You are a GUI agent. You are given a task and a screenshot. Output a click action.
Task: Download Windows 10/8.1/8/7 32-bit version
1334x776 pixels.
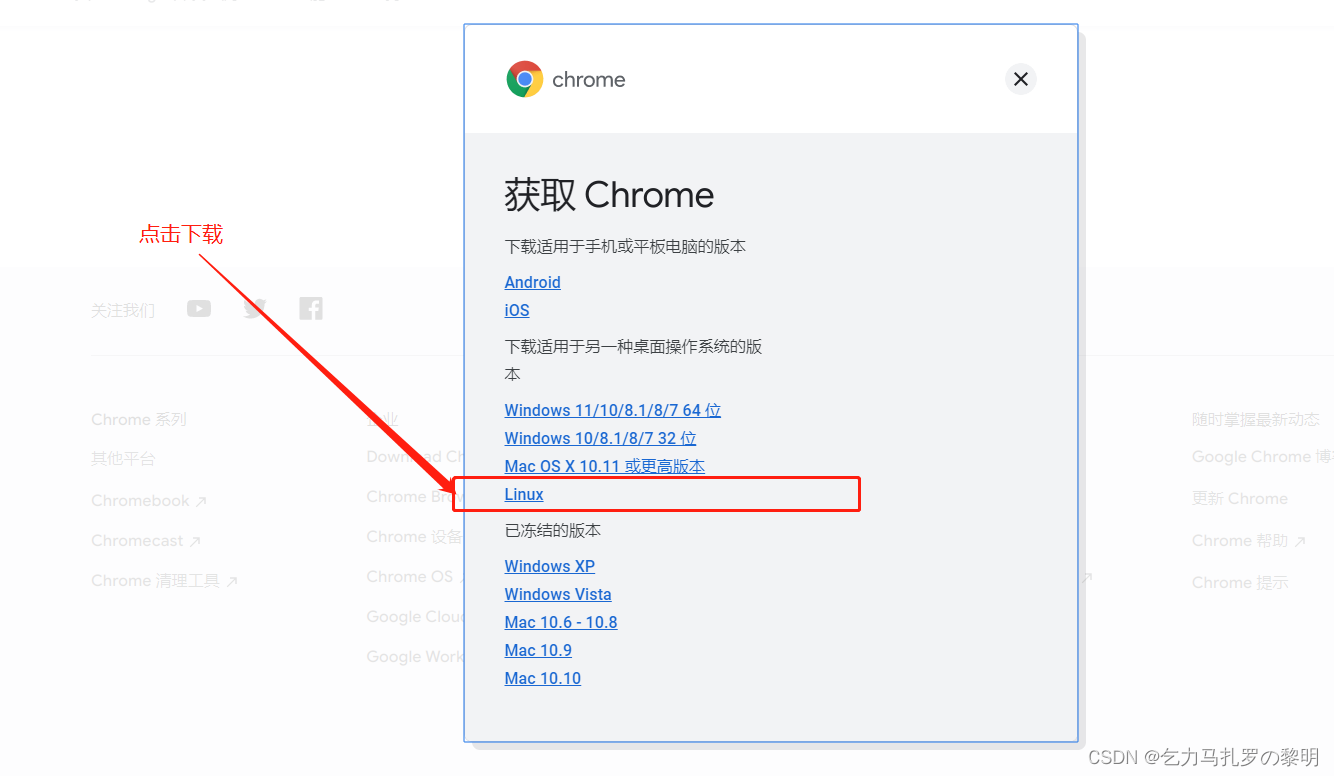coord(601,438)
